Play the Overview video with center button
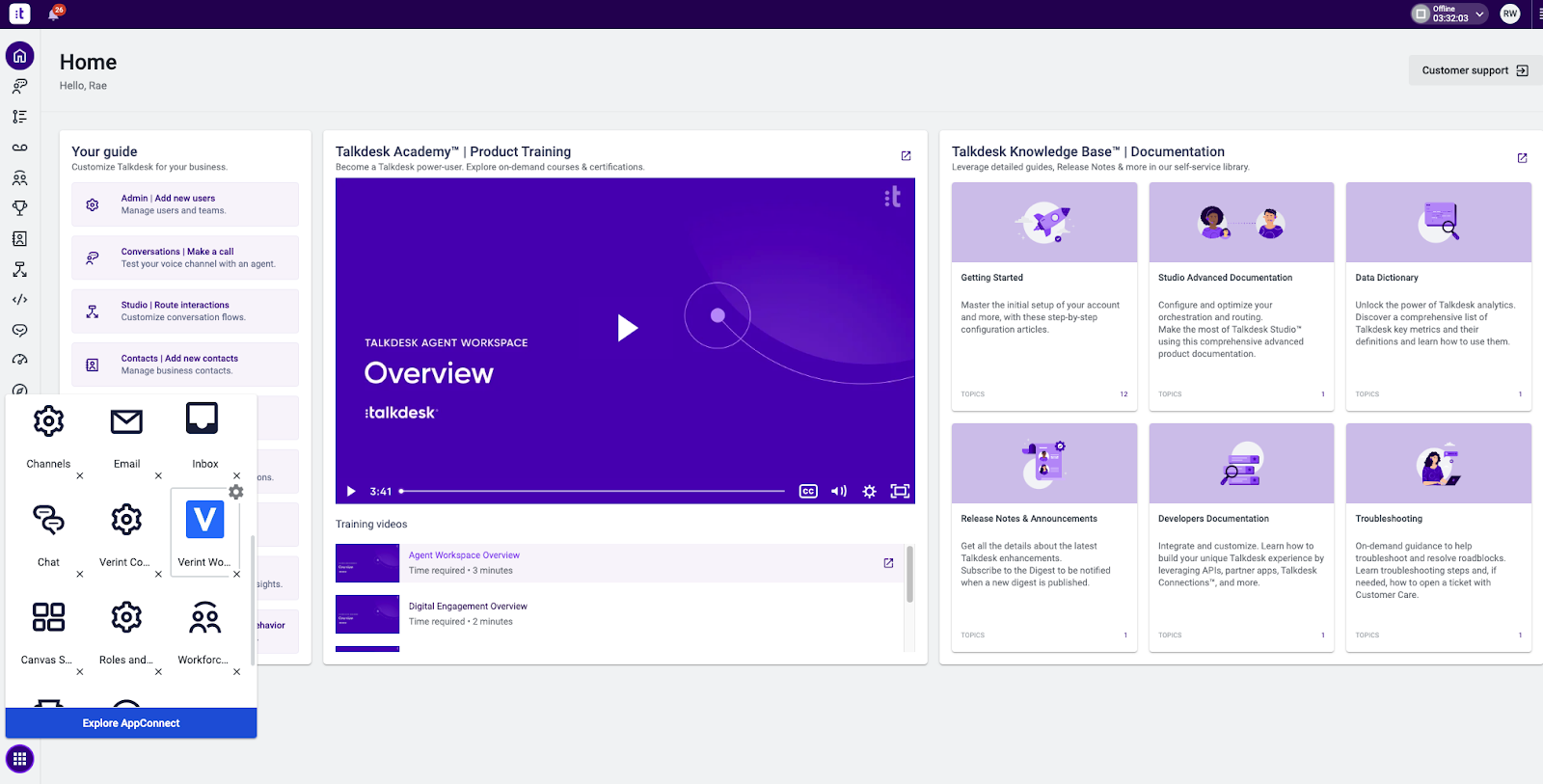 [x=627, y=328]
